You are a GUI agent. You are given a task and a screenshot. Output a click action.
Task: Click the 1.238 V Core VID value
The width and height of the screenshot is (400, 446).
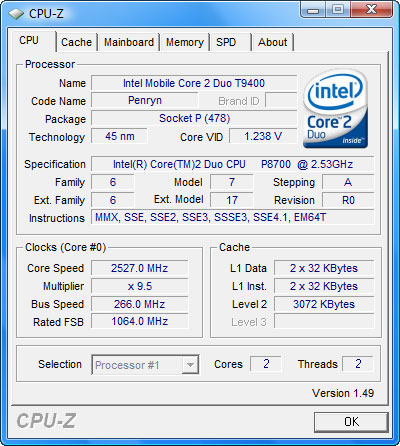(263, 136)
